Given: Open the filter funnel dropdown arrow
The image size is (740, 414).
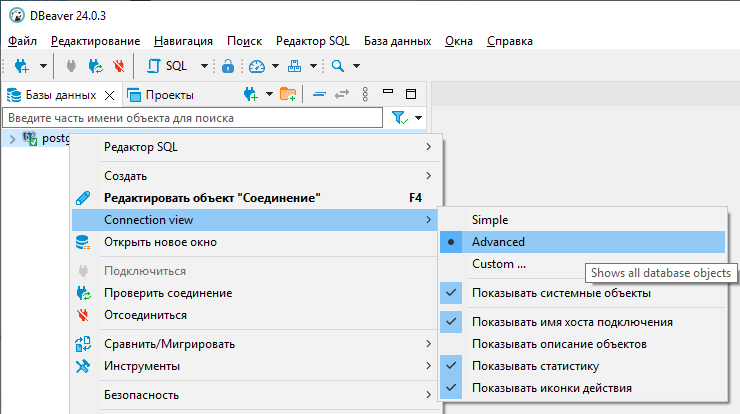Looking at the screenshot, I should [x=419, y=118].
